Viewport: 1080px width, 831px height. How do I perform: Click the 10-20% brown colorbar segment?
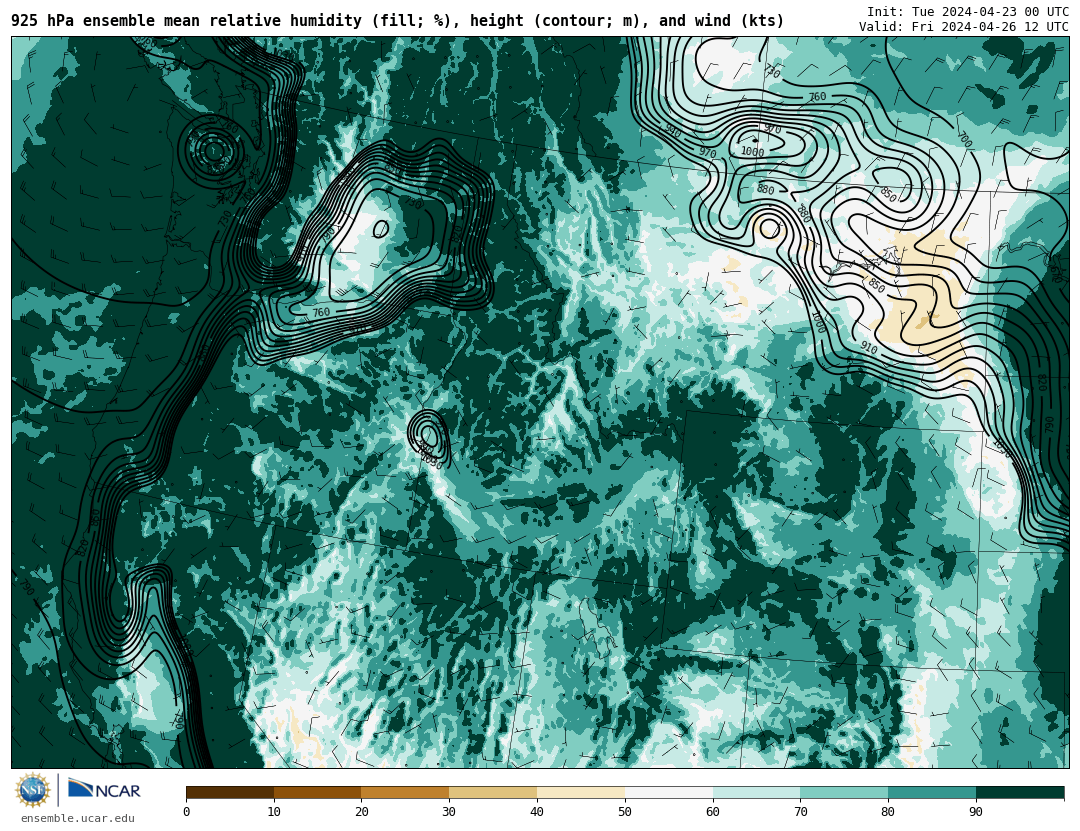pyautogui.click(x=318, y=793)
